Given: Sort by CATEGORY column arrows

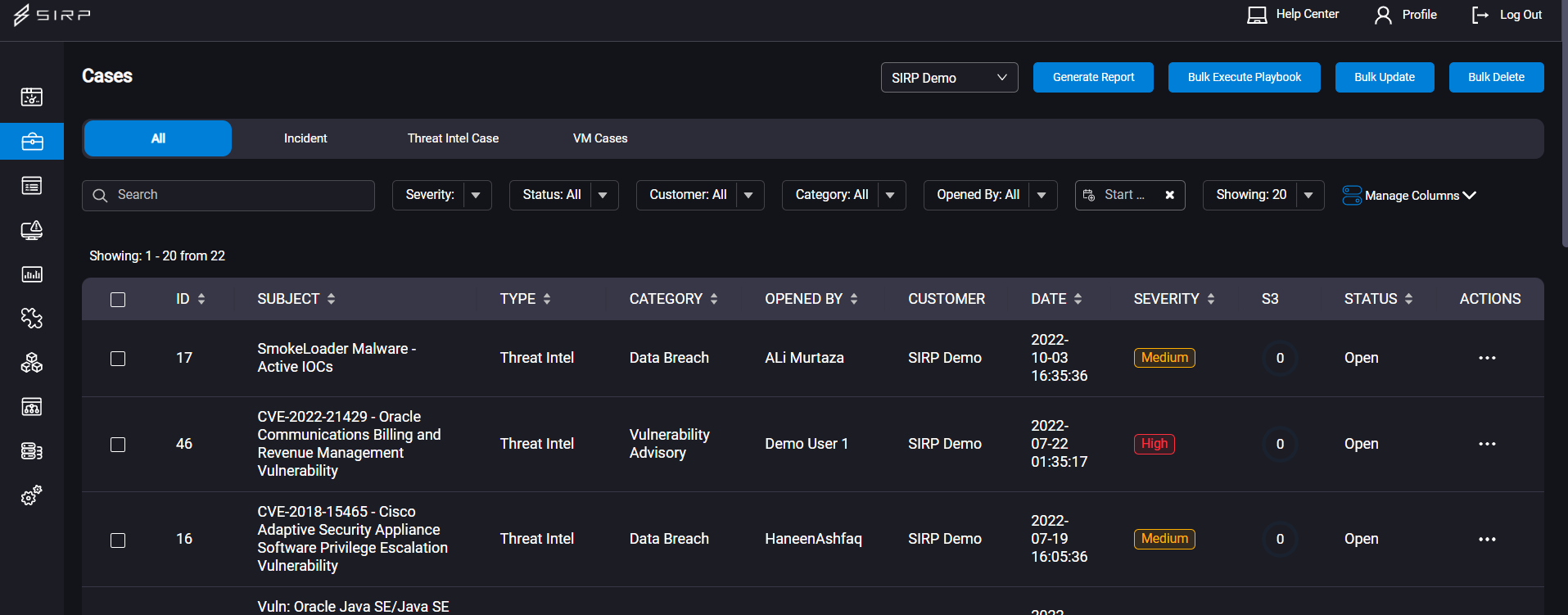Looking at the screenshot, I should coord(714,299).
